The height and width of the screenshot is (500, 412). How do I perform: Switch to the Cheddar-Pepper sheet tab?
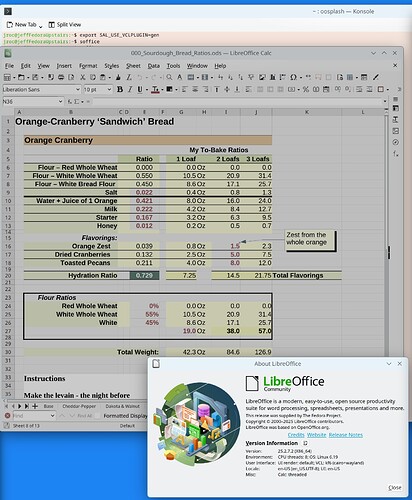pyautogui.click(x=79, y=406)
